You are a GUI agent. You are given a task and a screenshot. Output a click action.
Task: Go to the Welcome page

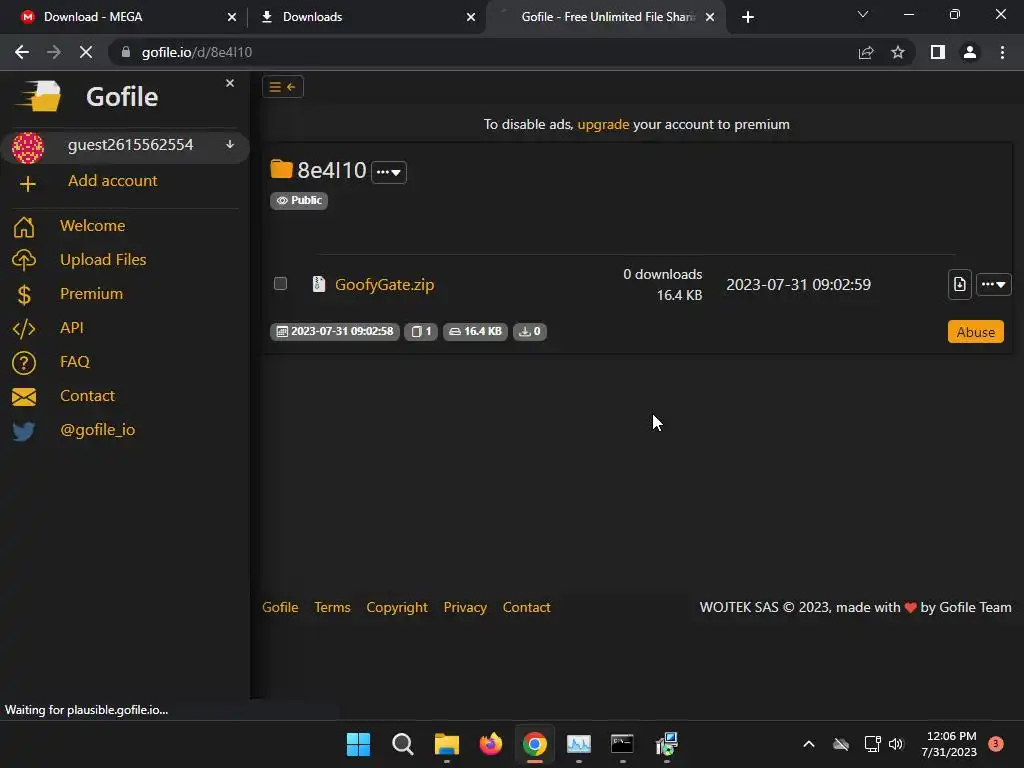[92, 225]
